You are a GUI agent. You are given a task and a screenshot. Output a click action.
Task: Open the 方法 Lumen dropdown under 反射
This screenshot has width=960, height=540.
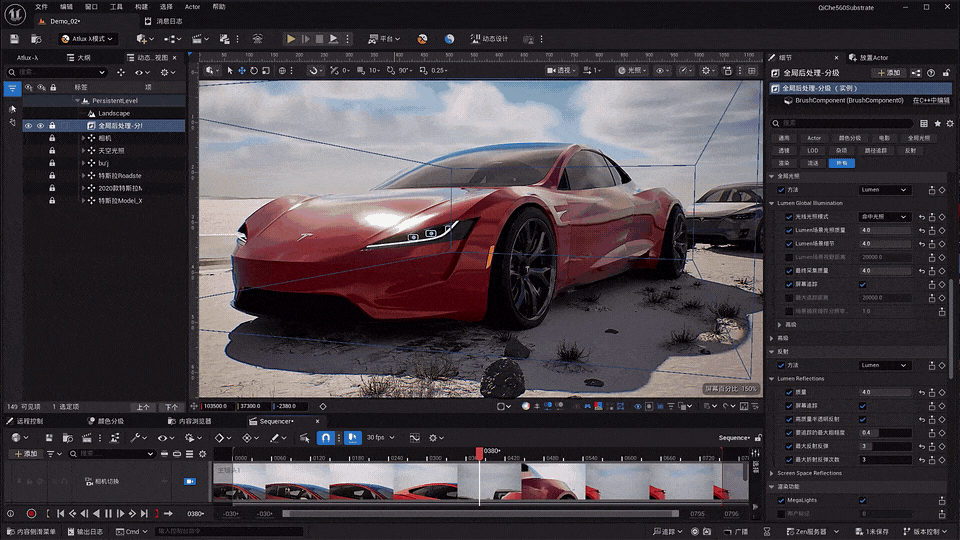point(885,366)
